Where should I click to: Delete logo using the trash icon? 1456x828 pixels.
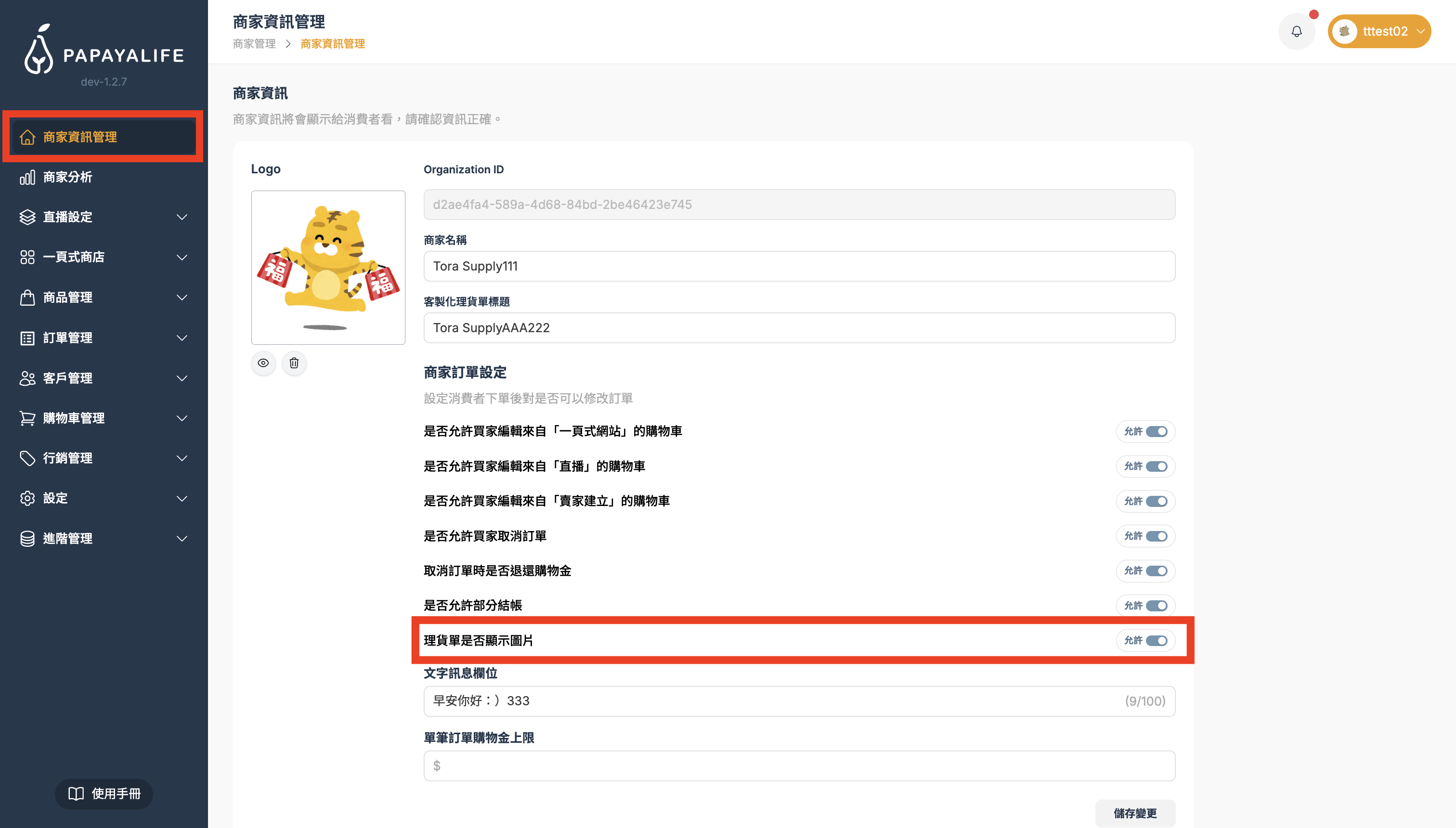click(294, 363)
